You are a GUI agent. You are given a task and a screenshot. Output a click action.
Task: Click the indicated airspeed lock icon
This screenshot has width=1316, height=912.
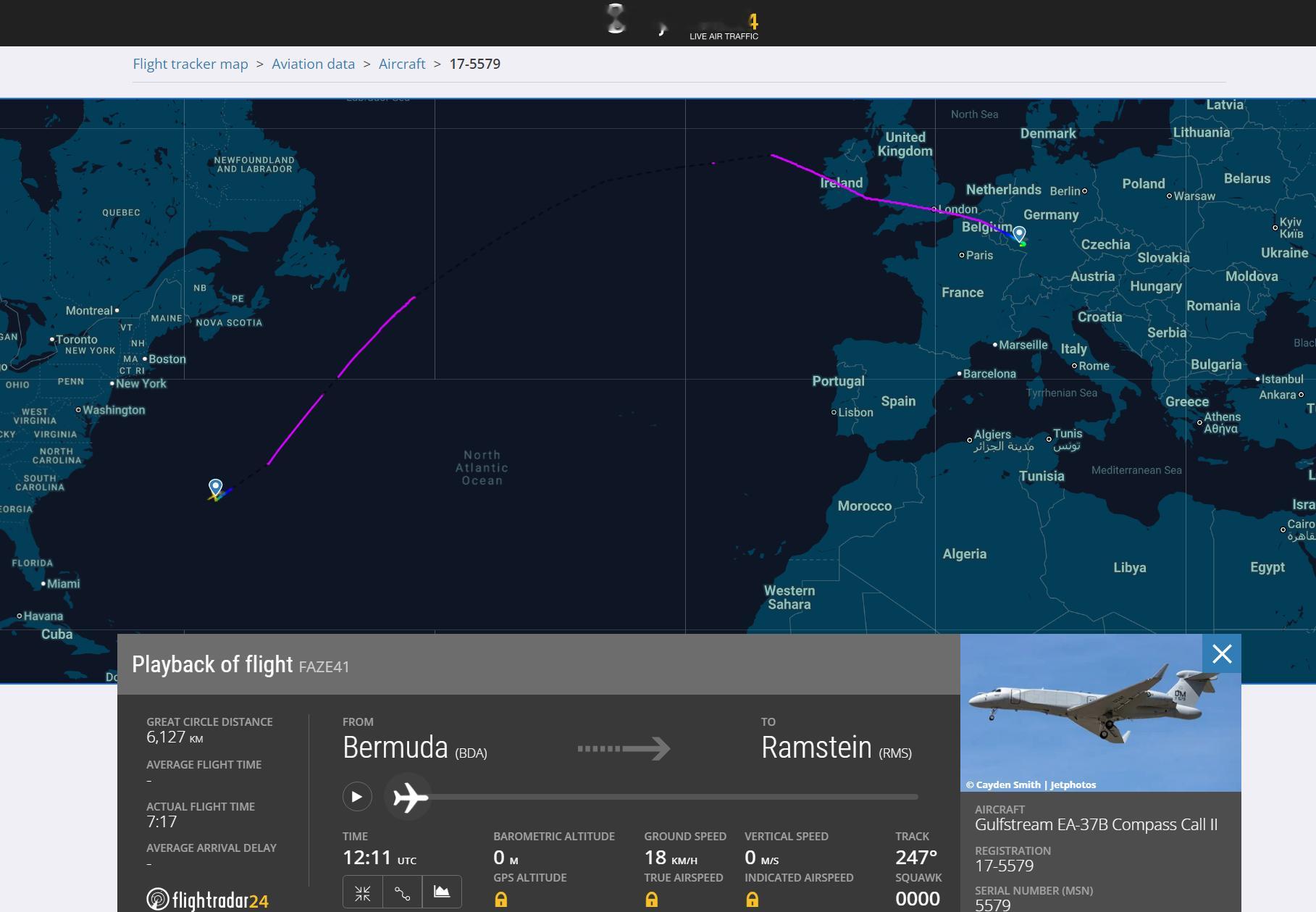(753, 900)
